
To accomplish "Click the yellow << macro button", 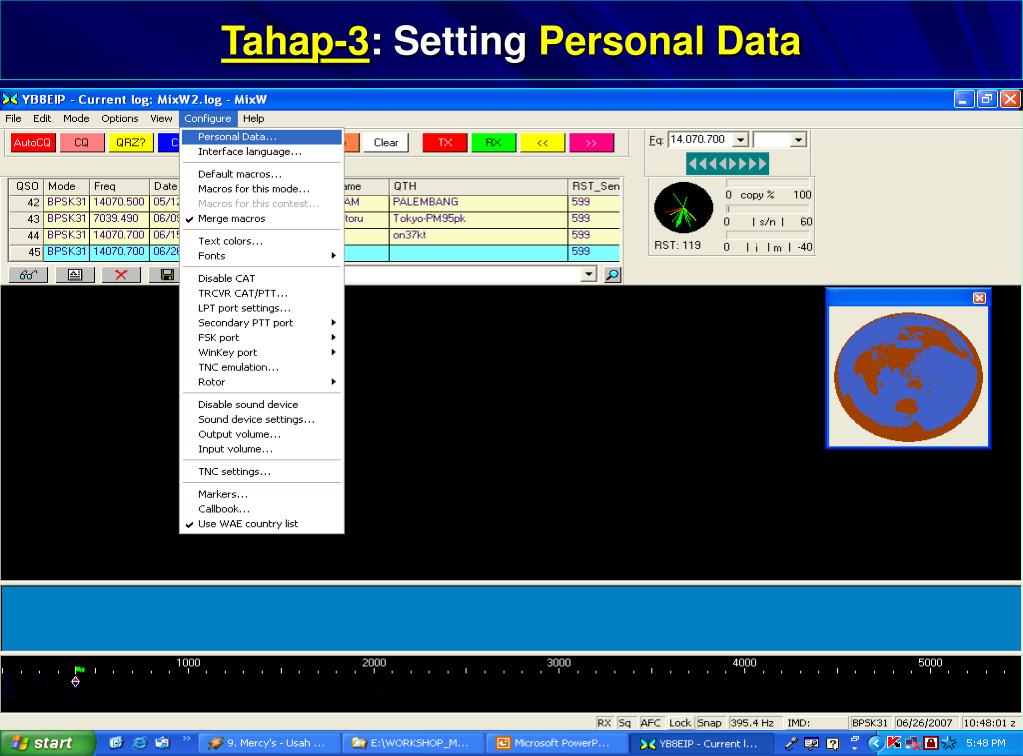I will tap(542, 142).
